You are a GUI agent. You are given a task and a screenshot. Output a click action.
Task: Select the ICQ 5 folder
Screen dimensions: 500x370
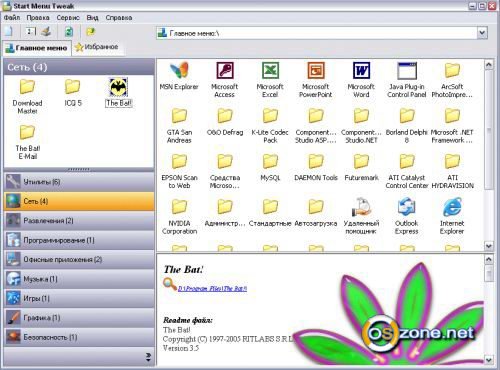(x=73, y=87)
